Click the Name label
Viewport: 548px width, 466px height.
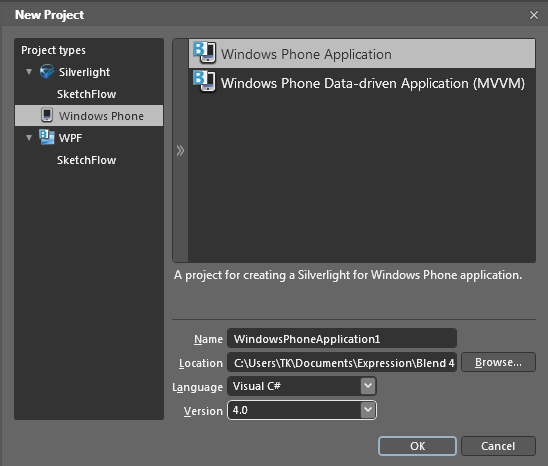click(208, 339)
